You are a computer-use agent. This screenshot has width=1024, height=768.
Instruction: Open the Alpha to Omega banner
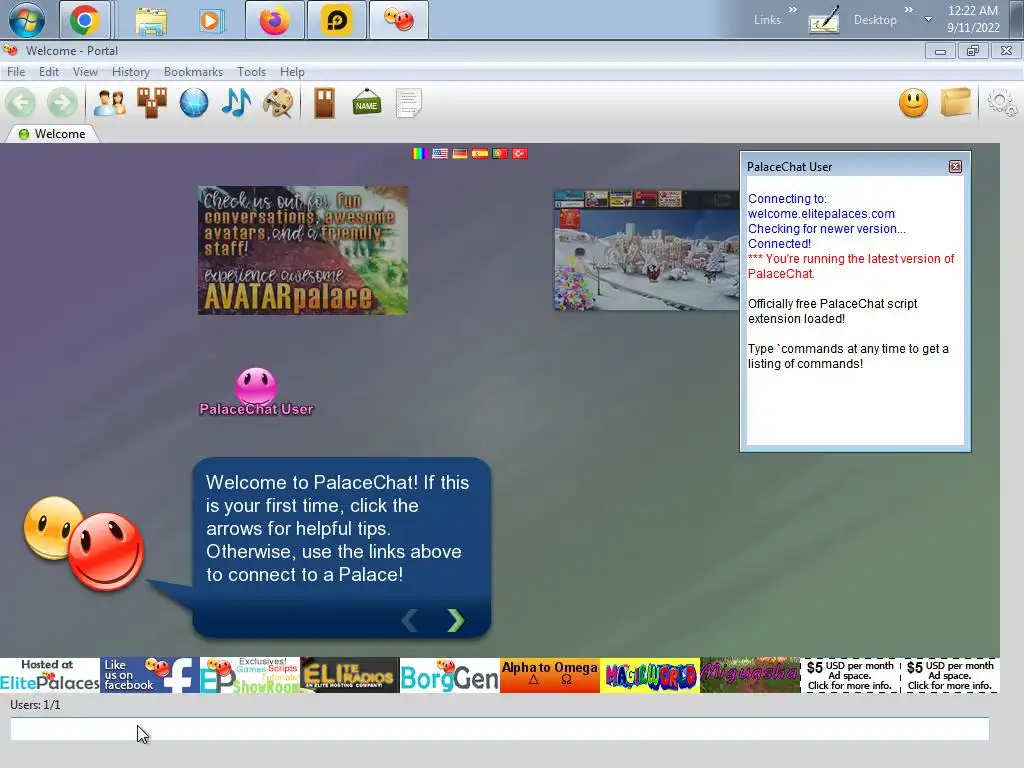(550, 675)
